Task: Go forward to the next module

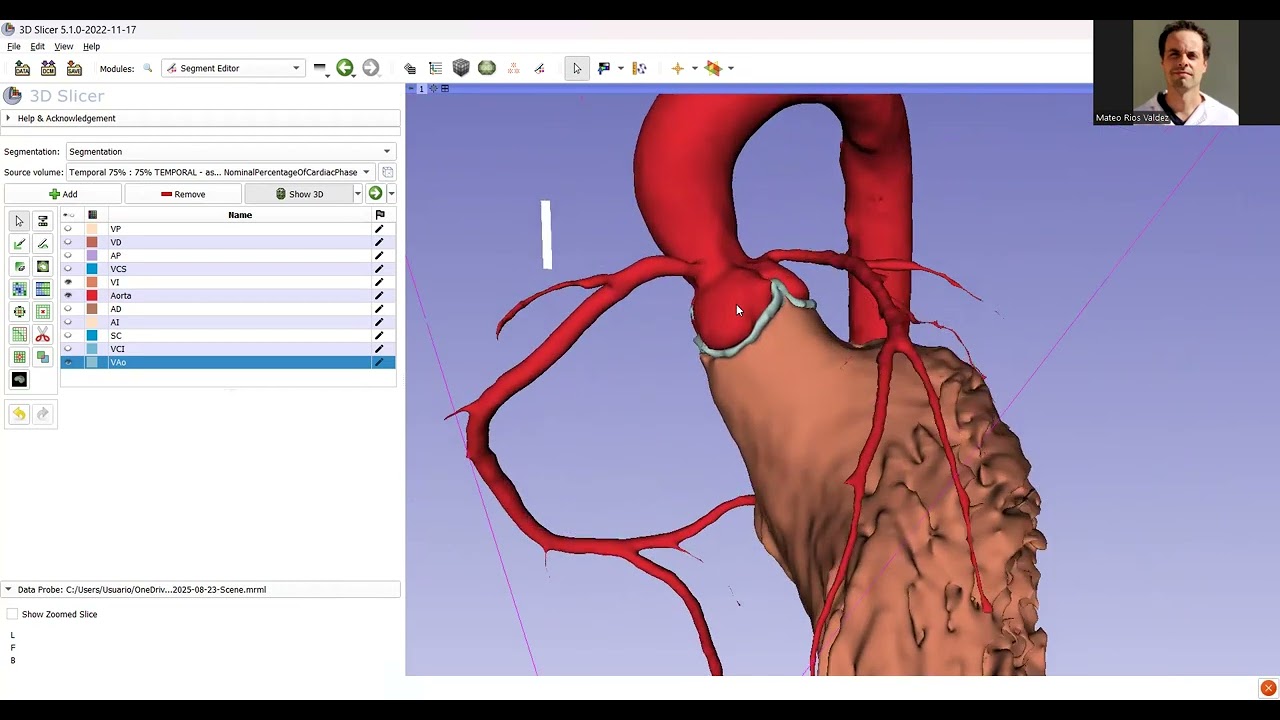Action: (371, 68)
